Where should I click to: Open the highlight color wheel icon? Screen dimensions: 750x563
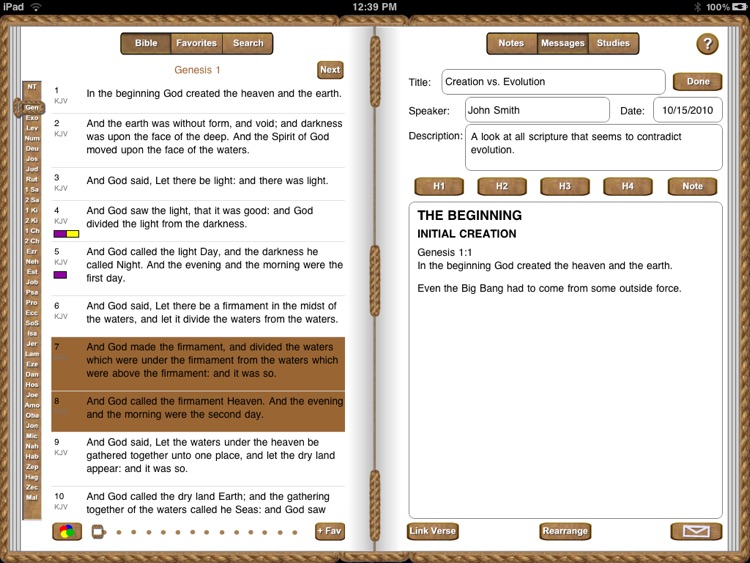pos(67,531)
